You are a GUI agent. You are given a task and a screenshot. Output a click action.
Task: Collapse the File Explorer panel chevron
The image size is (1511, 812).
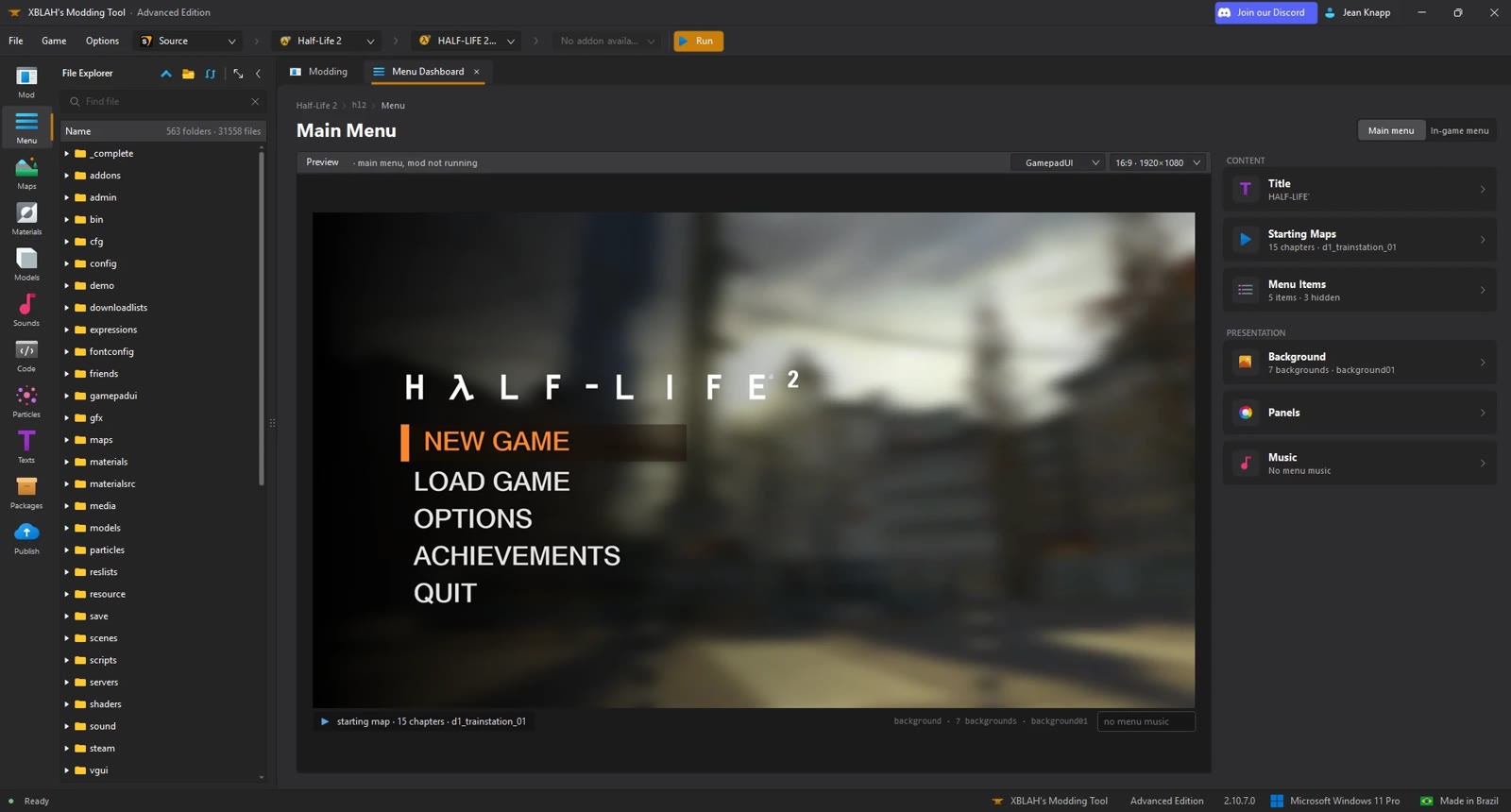pyautogui.click(x=258, y=74)
